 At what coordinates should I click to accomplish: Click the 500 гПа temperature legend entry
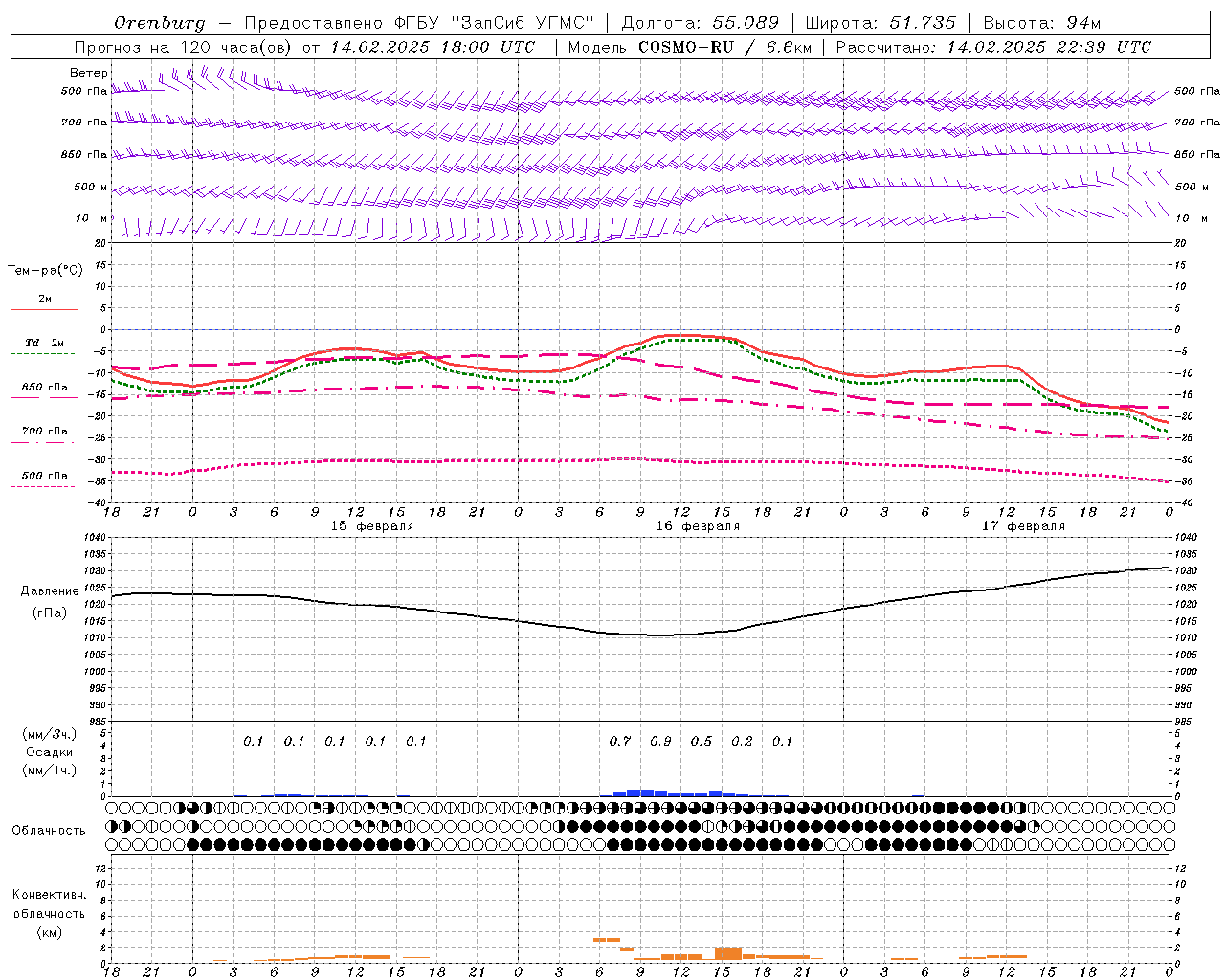pos(45,475)
